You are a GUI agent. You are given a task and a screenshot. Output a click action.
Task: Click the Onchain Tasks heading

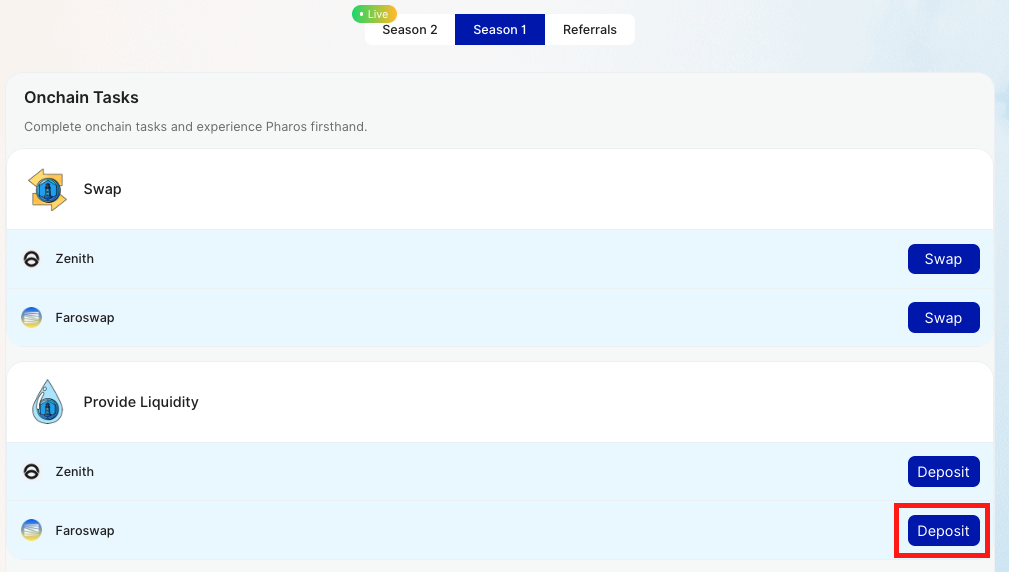click(x=81, y=98)
